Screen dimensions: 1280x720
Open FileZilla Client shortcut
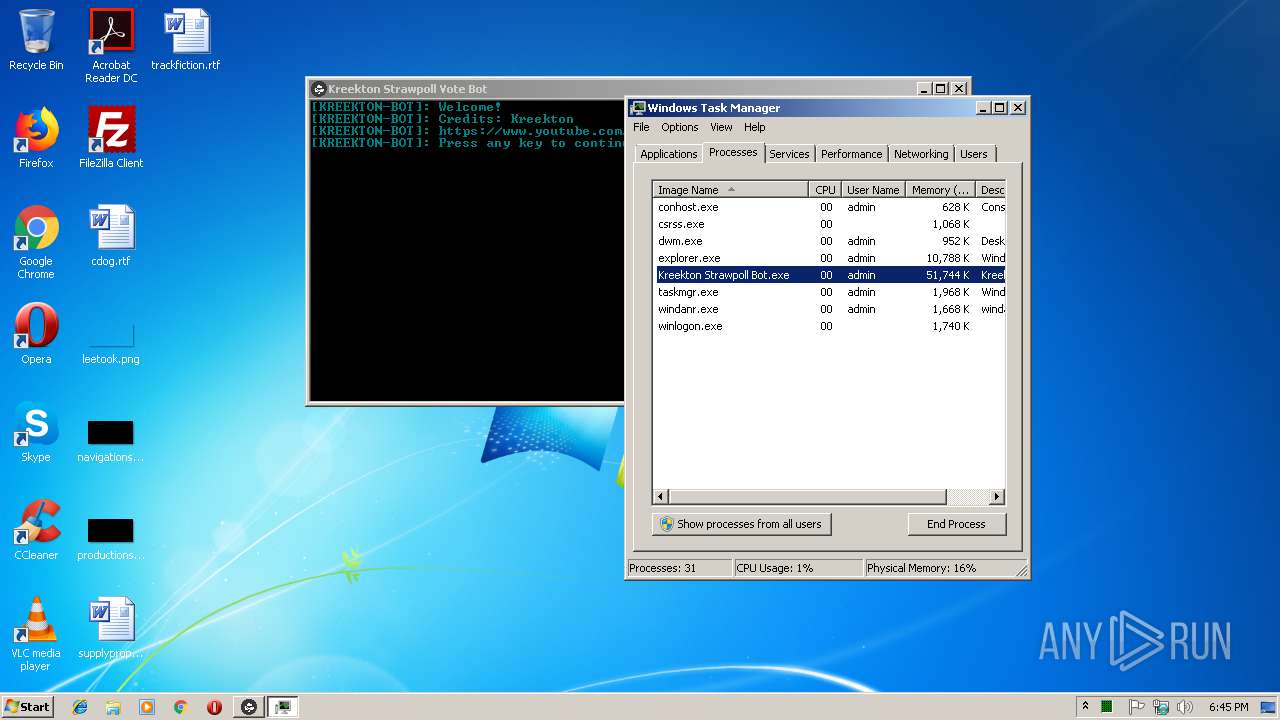[111, 138]
